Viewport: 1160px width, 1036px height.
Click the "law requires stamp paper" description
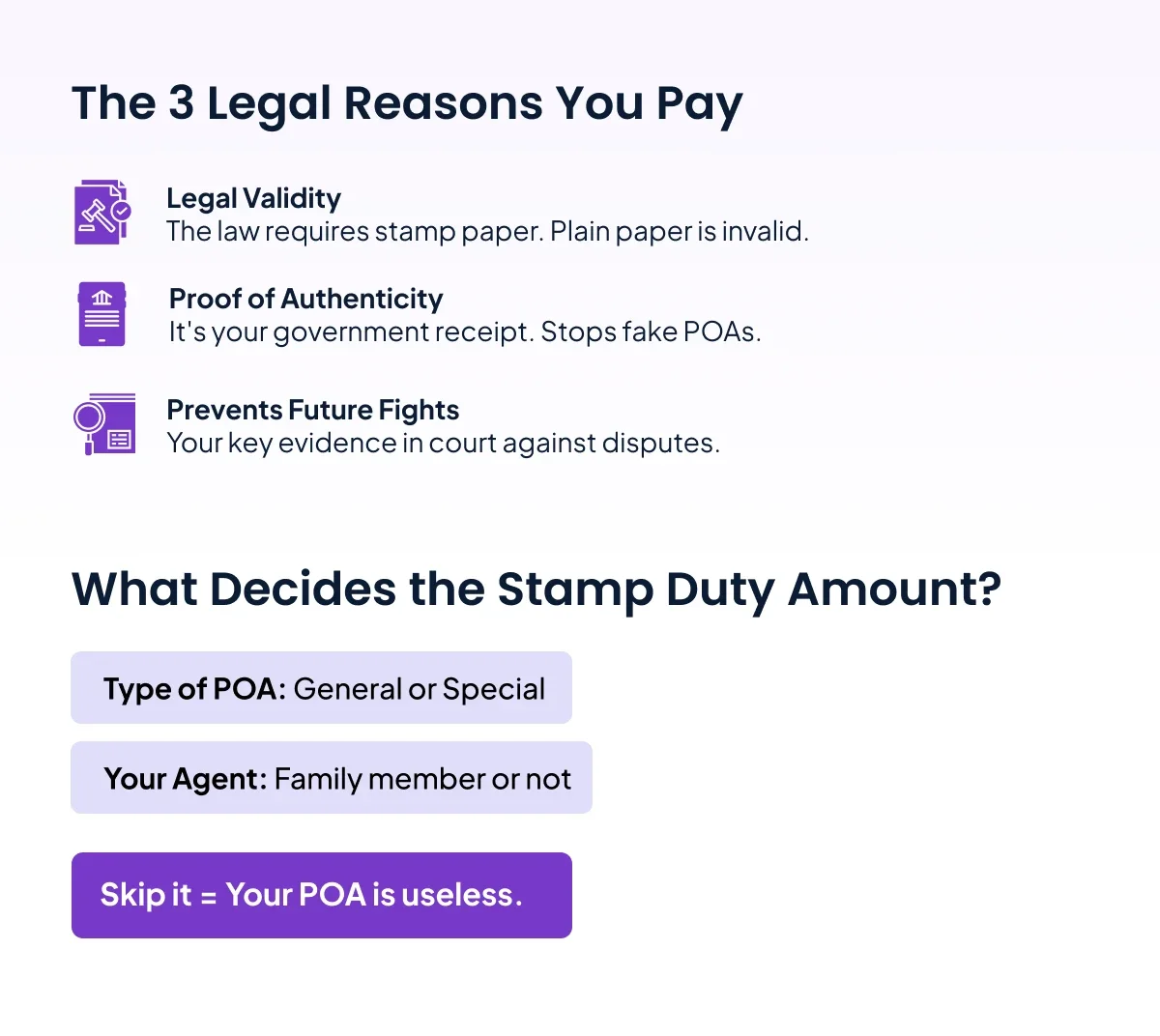487,232
